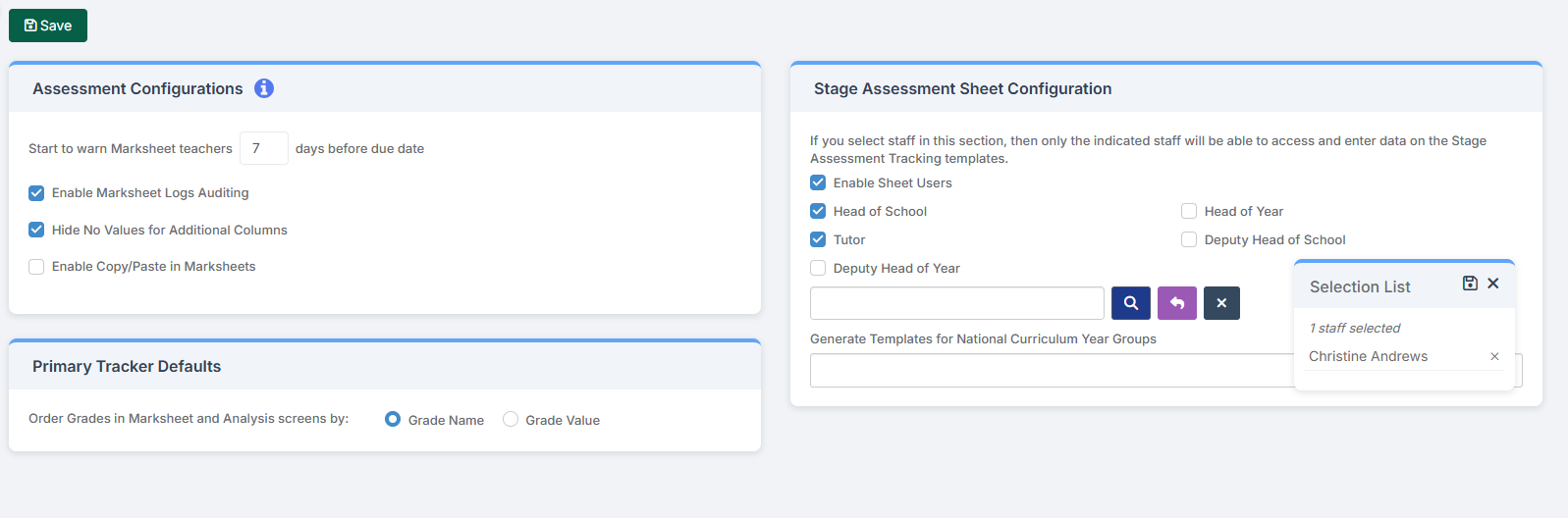The width and height of the screenshot is (1568, 518).
Task: Check the Deputy Head of School option
Action: click(1189, 239)
